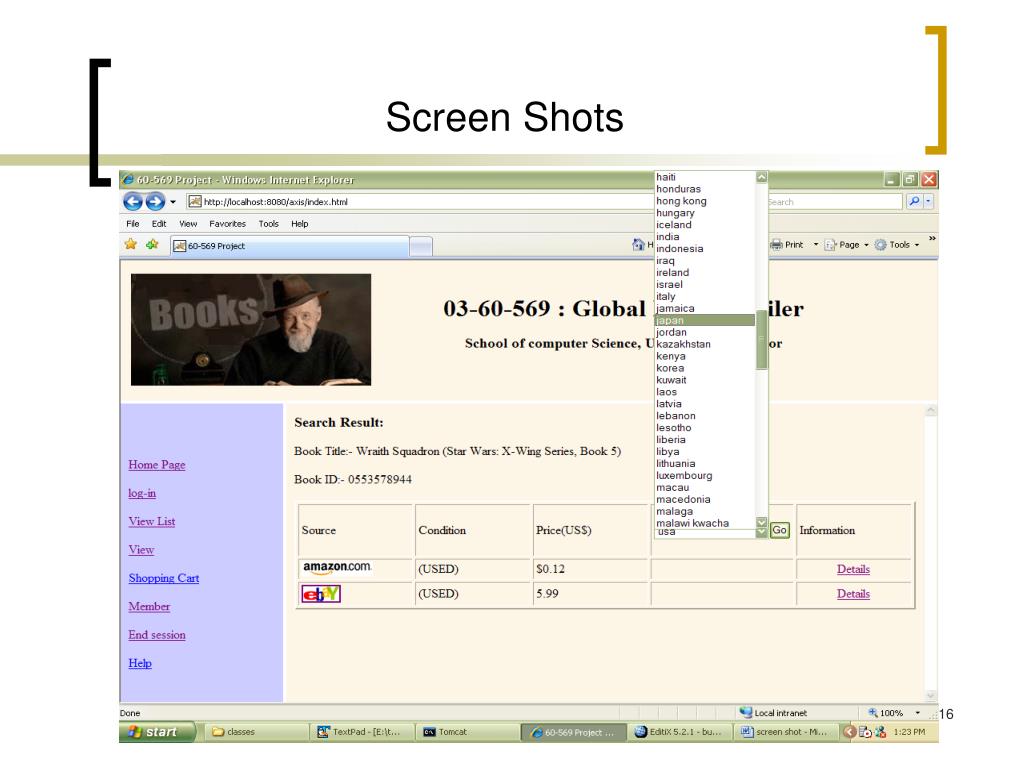The width and height of the screenshot is (1024, 768).
Task: Open the Member link
Action: 149,606
